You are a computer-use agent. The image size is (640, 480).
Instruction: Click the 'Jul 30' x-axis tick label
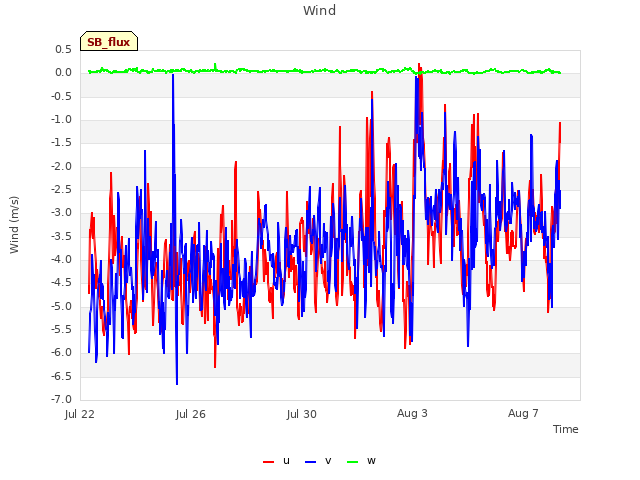click(302, 414)
